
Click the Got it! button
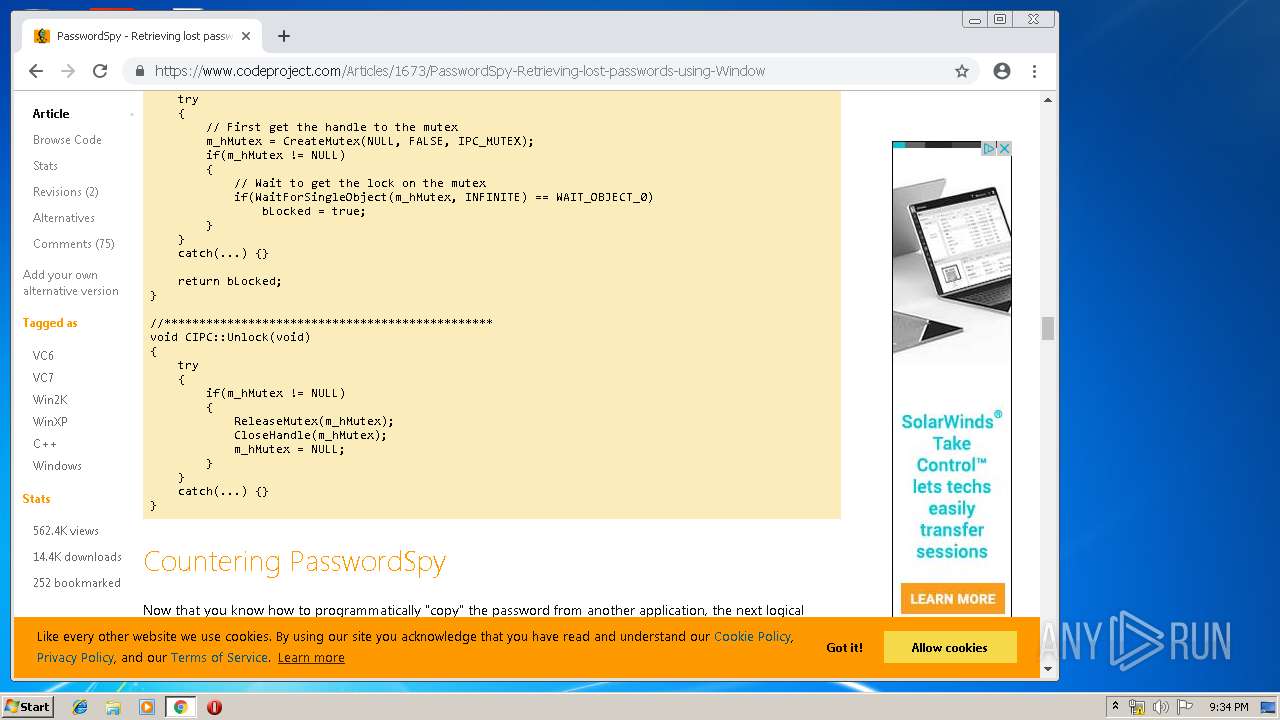(x=844, y=647)
